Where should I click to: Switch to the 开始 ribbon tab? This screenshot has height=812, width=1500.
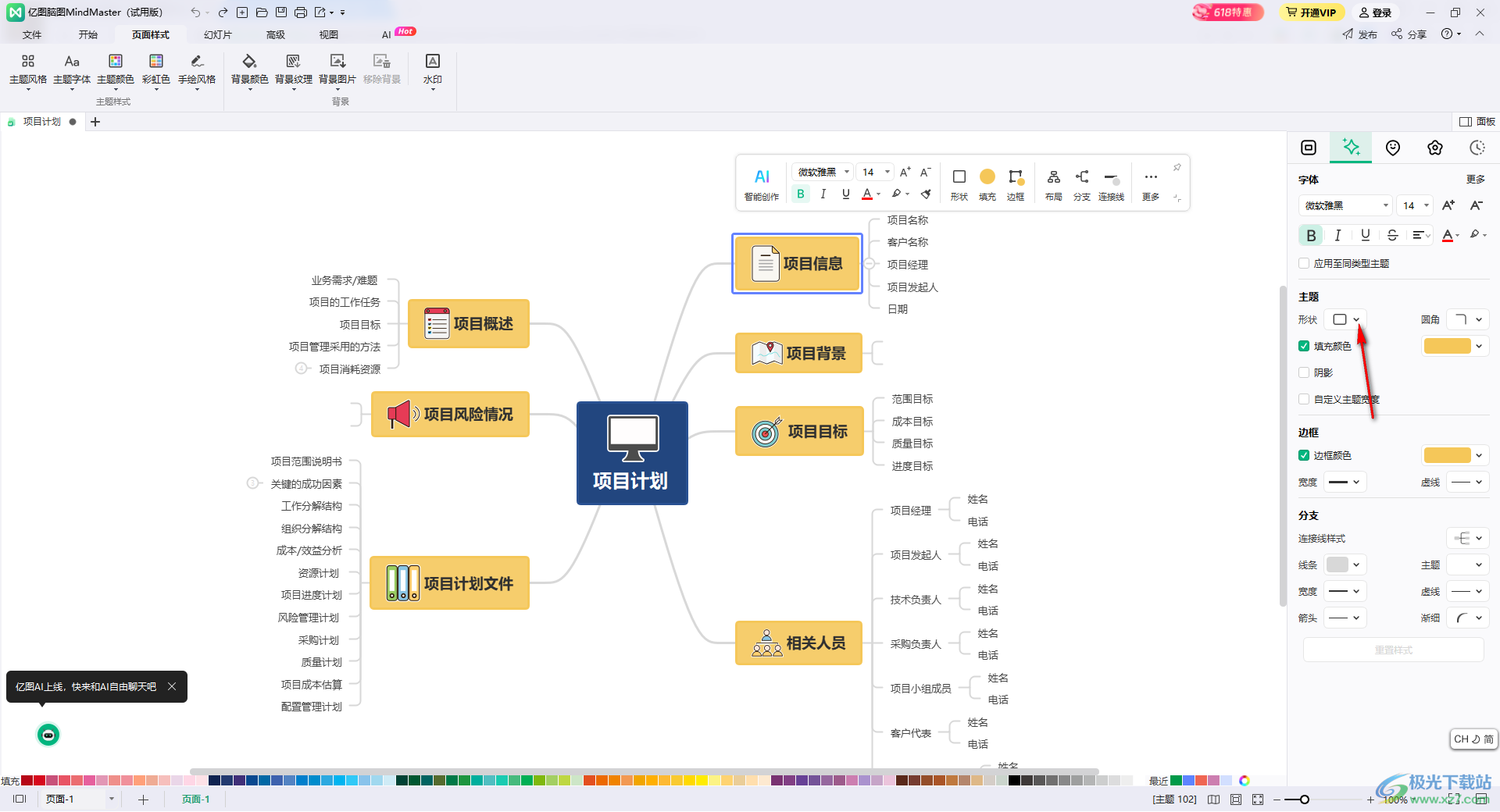(x=88, y=34)
